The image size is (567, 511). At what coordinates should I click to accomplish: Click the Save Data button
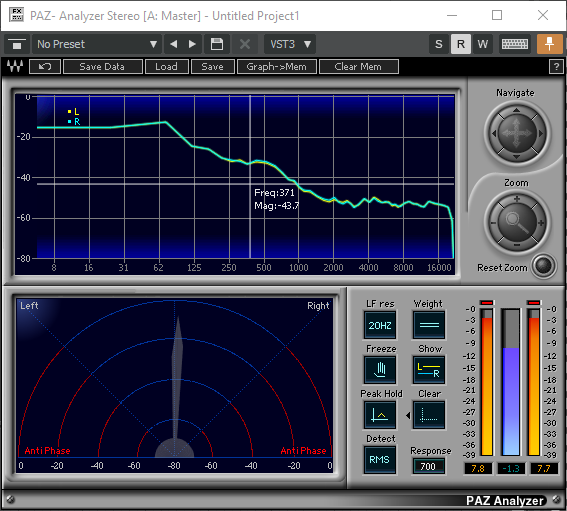(x=103, y=67)
